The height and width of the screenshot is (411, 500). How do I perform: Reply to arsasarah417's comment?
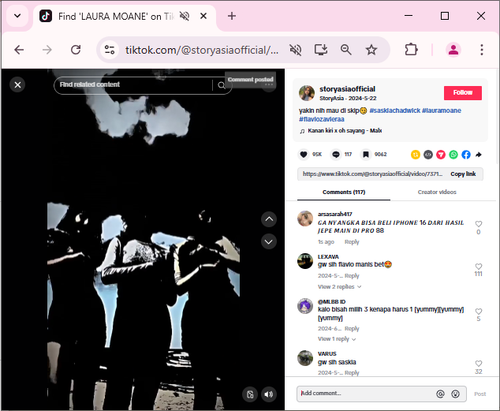click(352, 242)
